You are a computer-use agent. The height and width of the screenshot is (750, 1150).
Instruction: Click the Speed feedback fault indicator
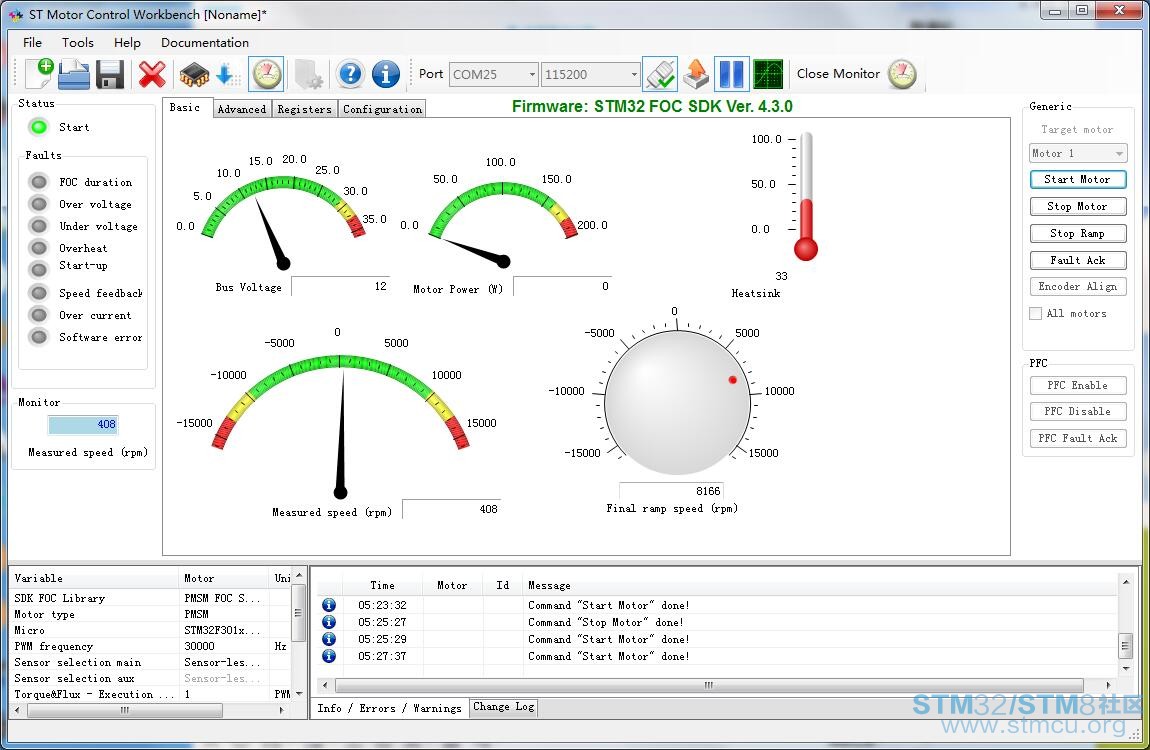pyautogui.click(x=38, y=293)
